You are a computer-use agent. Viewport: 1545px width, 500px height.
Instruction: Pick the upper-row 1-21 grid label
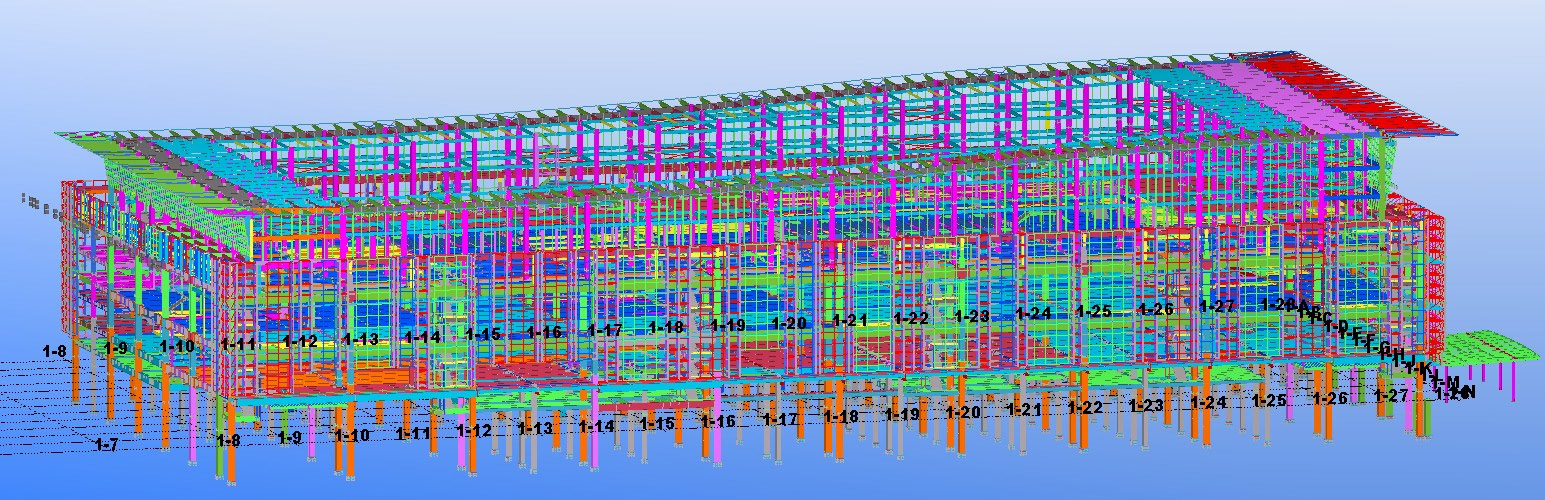click(850, 320)
